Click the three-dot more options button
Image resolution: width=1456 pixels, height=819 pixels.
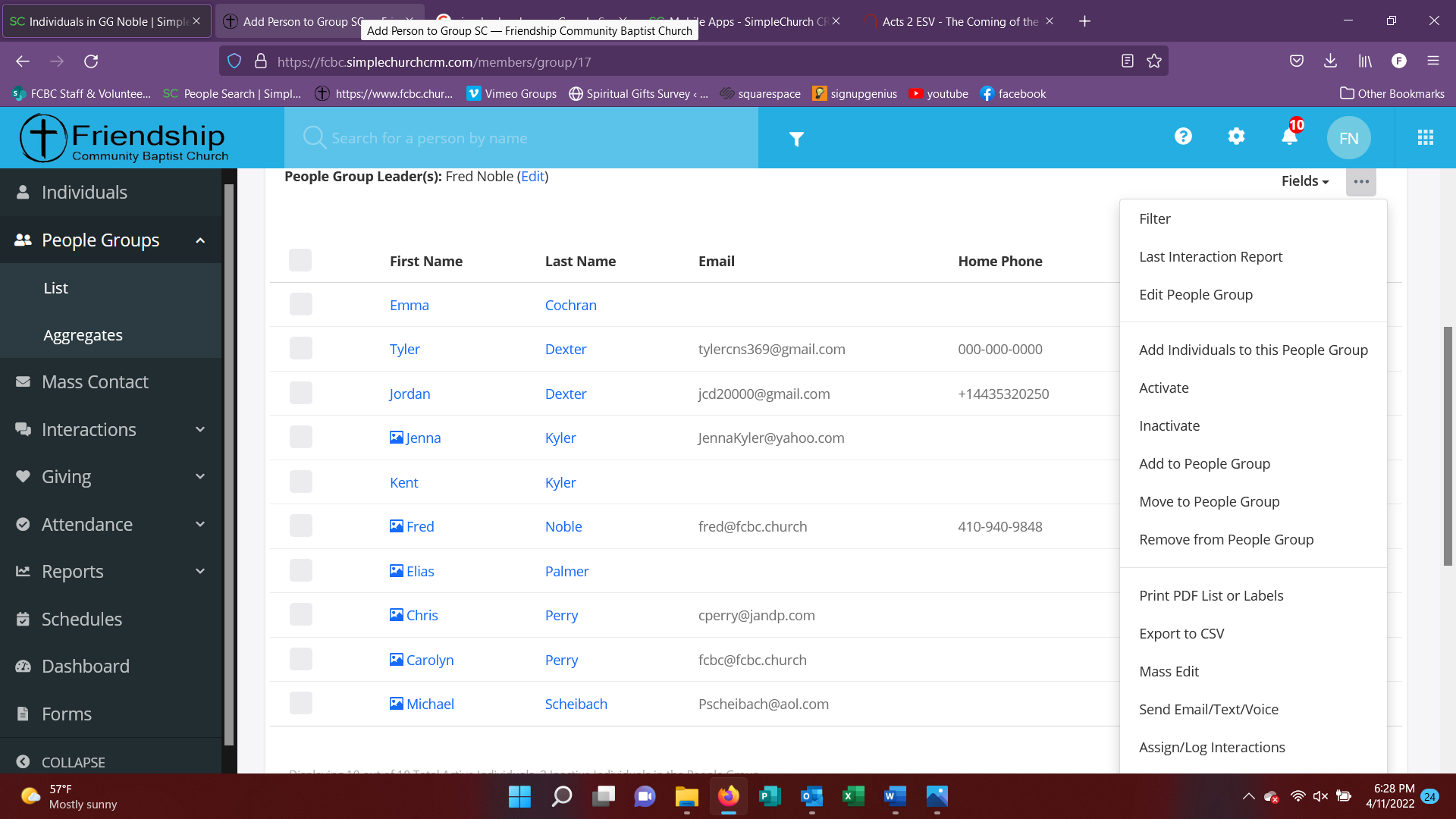(1360, 182)
